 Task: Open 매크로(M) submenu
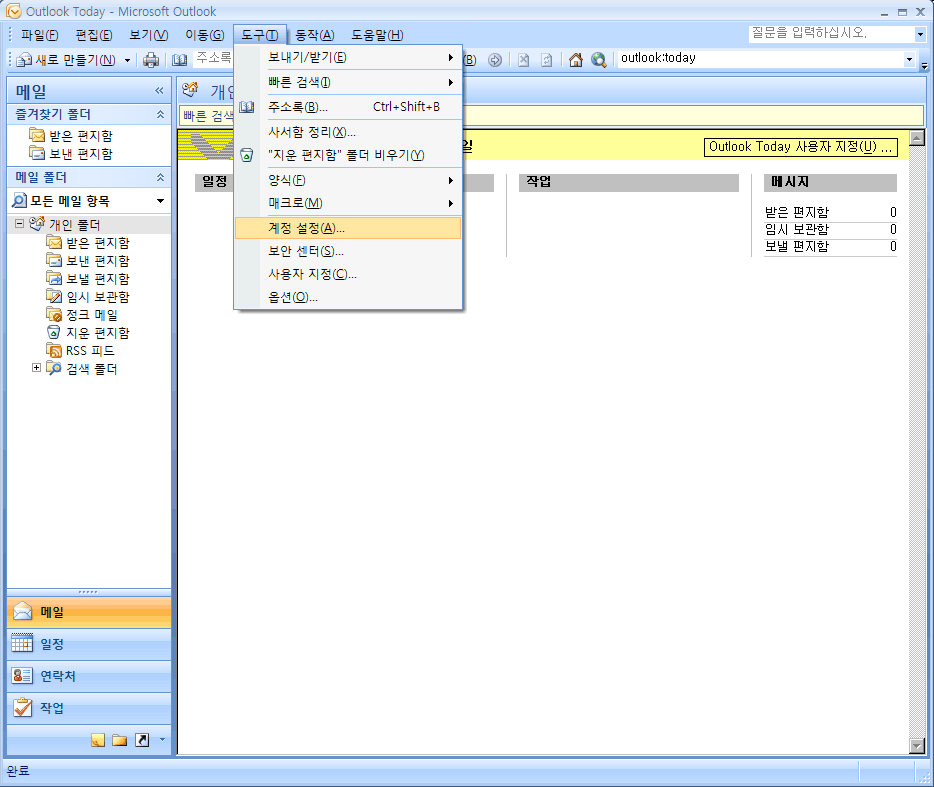click(x=348, y=203)
